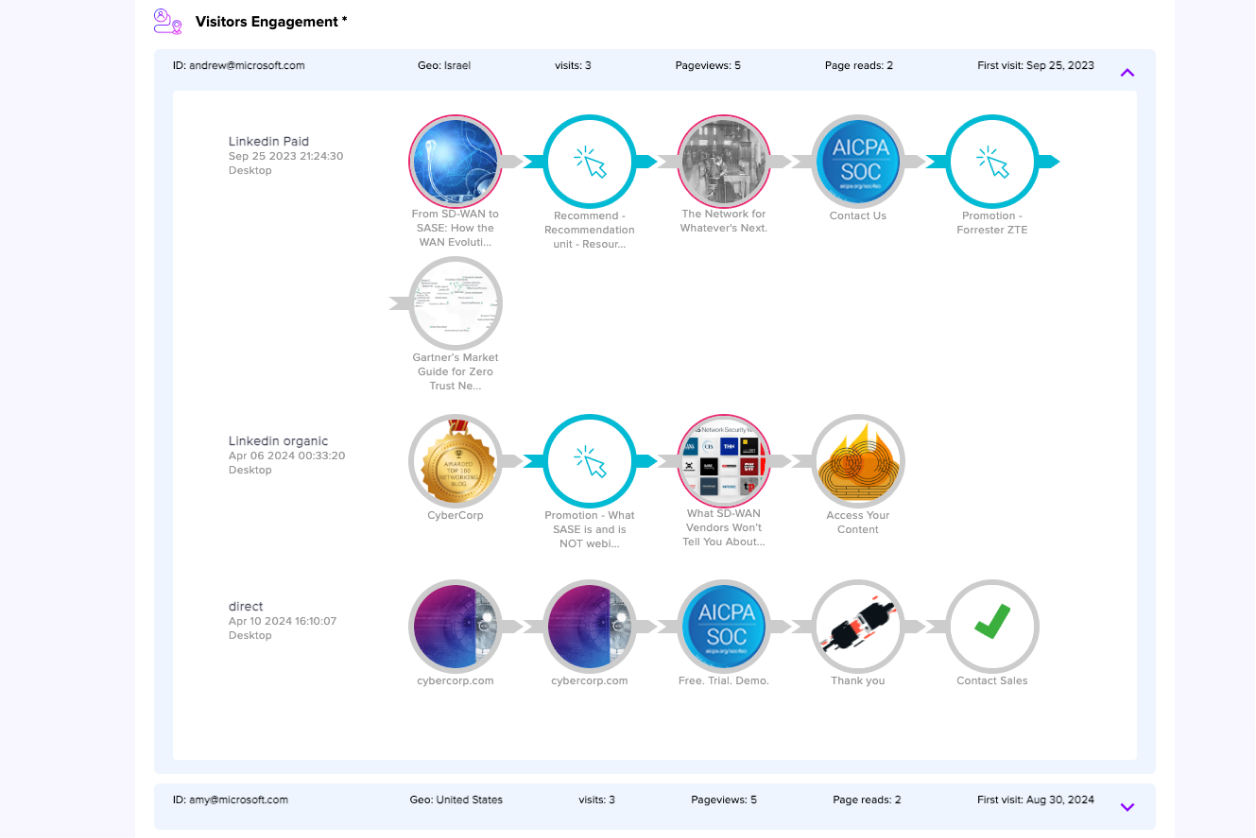The image size is (1256, 838).
Task: Click 'First visit: Sep 25, 2023' text
Action: 1036,66
